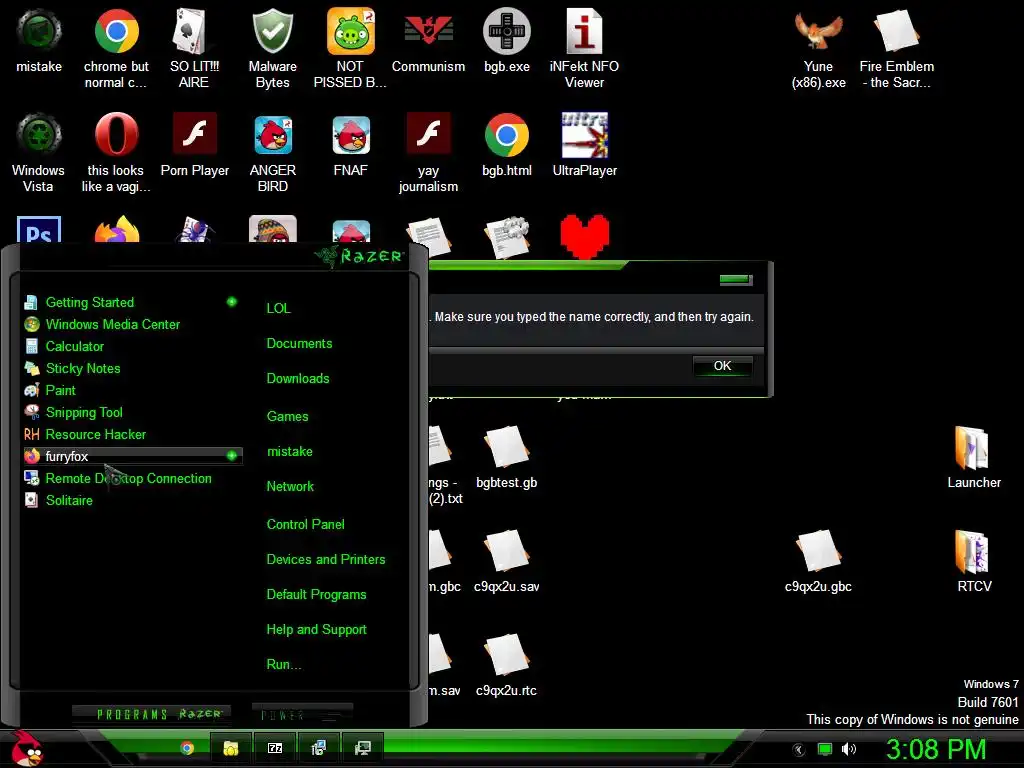1024x768 pixels.
Task: Open the bgbtest.gb file icon
Action: (506, 448)
